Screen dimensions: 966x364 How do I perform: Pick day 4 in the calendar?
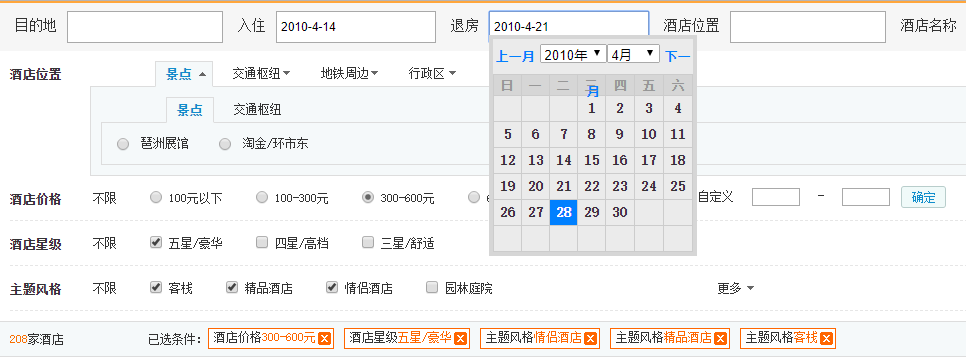(x=677, y=109)
